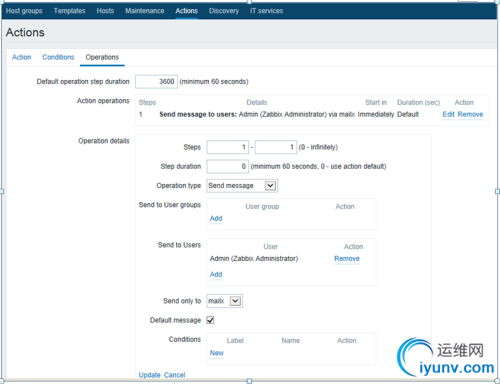Click Update for operation details
This screenshot has width=500, height=384.
pyautogui.click(x=149, y=375)
